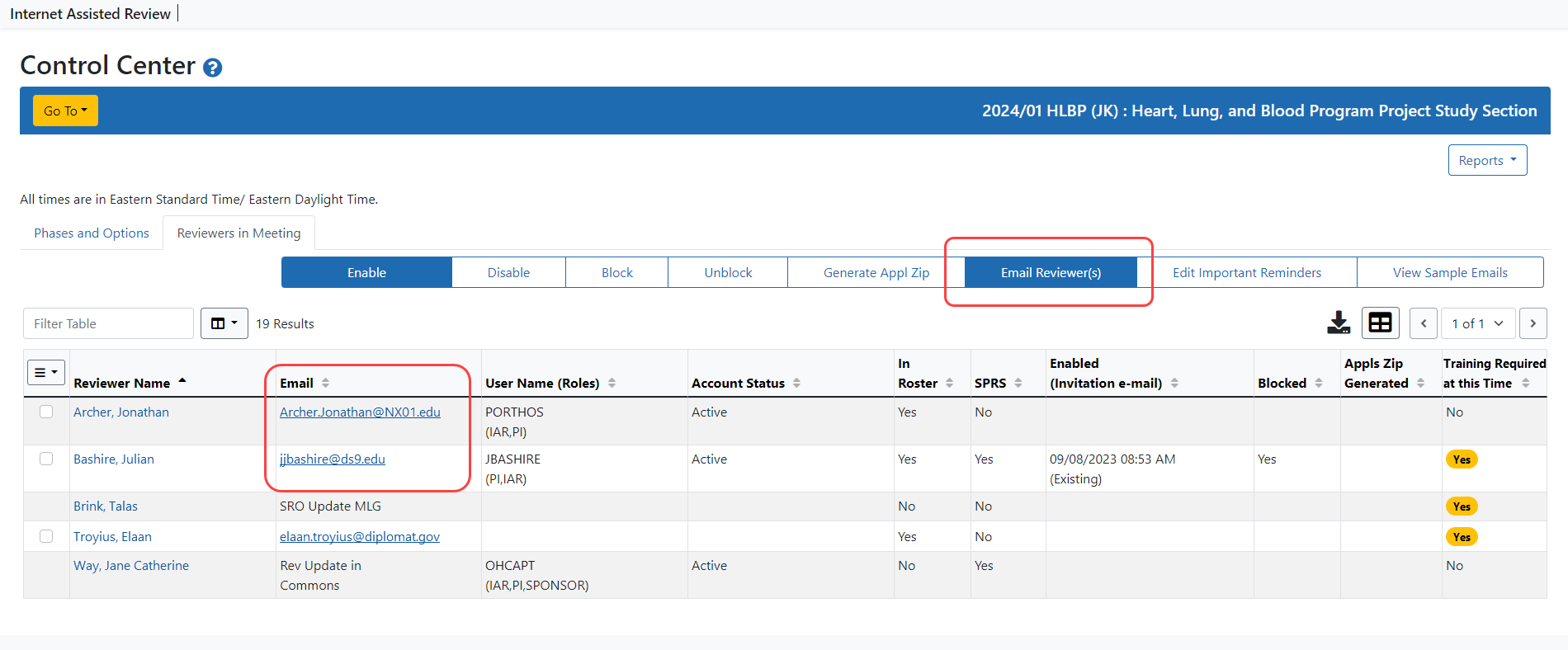Click the Unblock button
Screen dimensions: 1568x650
[x=728, y=272]
